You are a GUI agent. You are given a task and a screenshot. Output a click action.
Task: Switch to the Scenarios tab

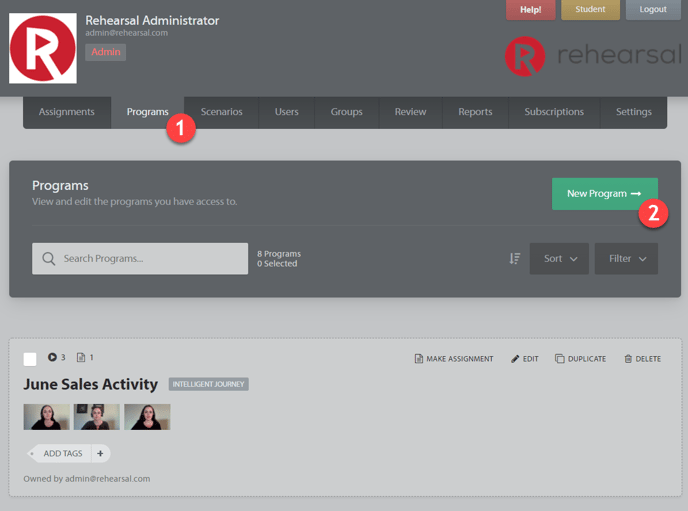point(221,112)
